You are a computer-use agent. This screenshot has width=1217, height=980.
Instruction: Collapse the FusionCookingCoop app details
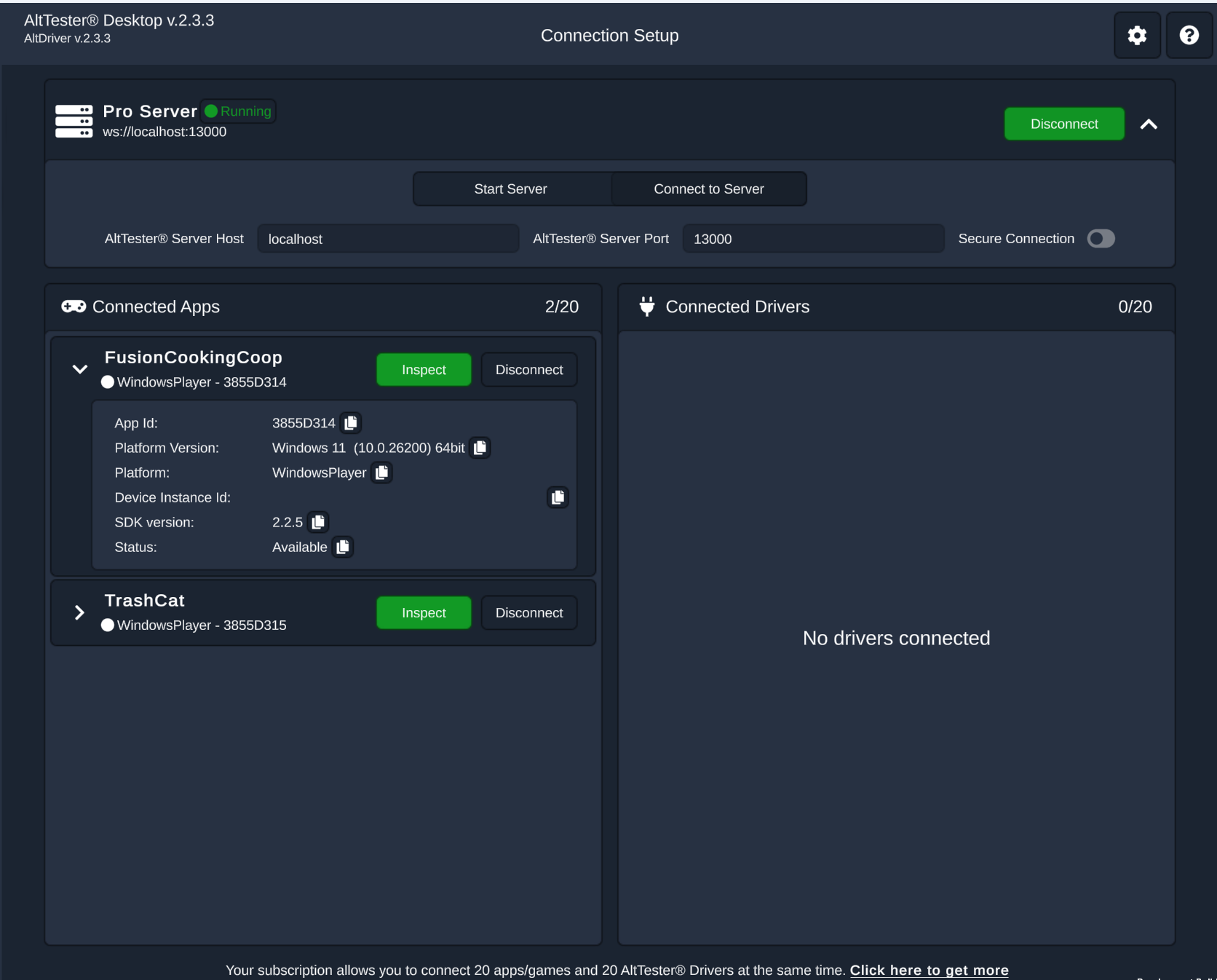[80, 369]
